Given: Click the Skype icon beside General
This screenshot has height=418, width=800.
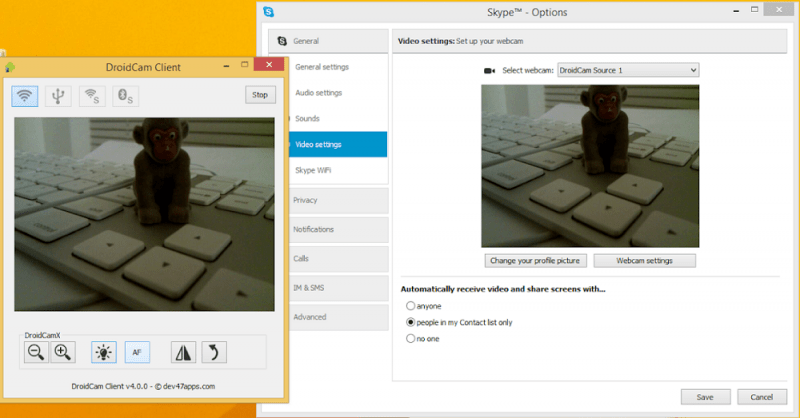Looking at the screenshot, I should (x=282, y=41).
